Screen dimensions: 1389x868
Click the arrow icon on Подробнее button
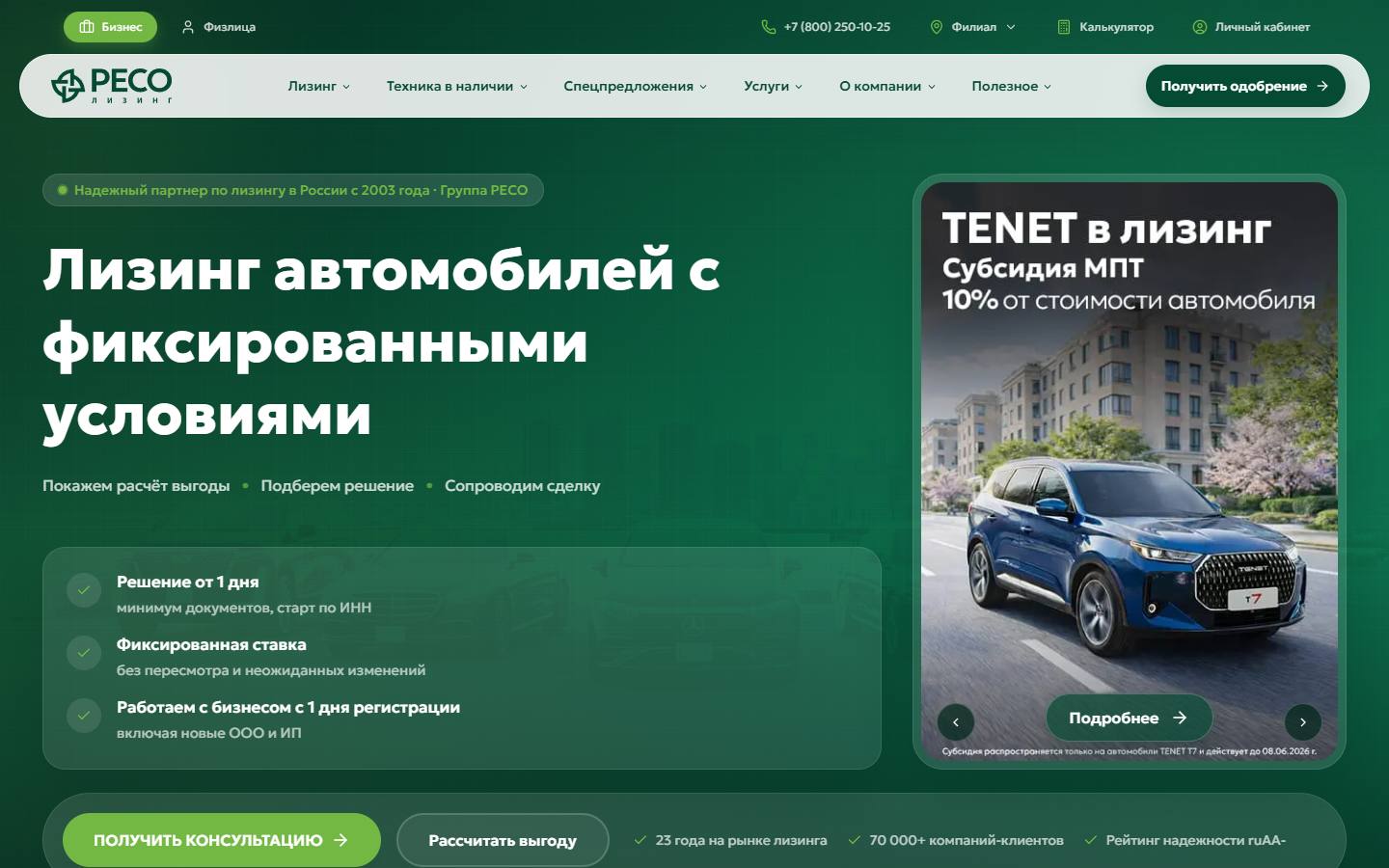[x=1180, y=718]
